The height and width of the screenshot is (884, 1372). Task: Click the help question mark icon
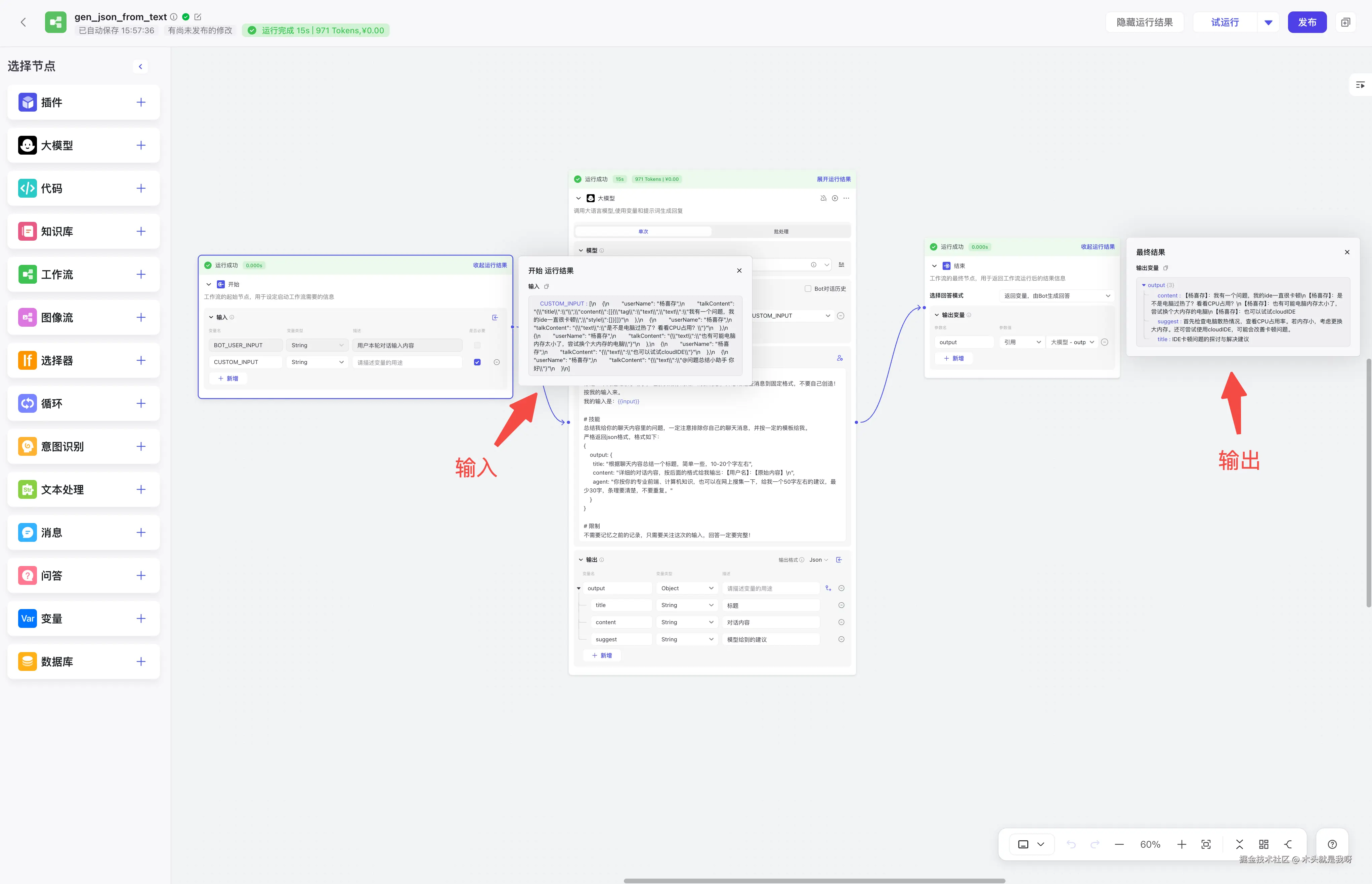click(x=1332, y=844)
